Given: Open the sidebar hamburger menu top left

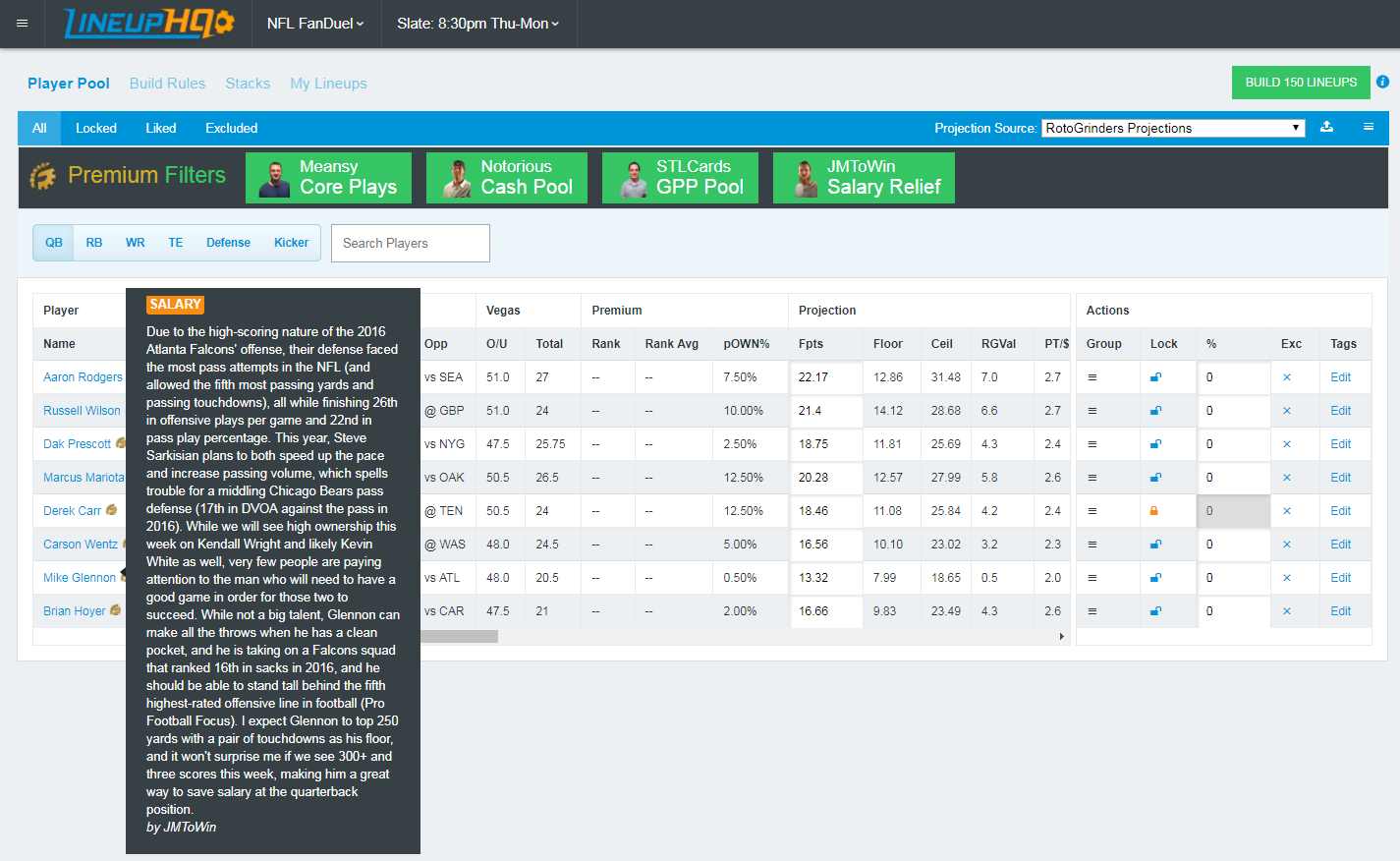Looking at the screenshot, I should pyautogui.click(x=22, y=24).
